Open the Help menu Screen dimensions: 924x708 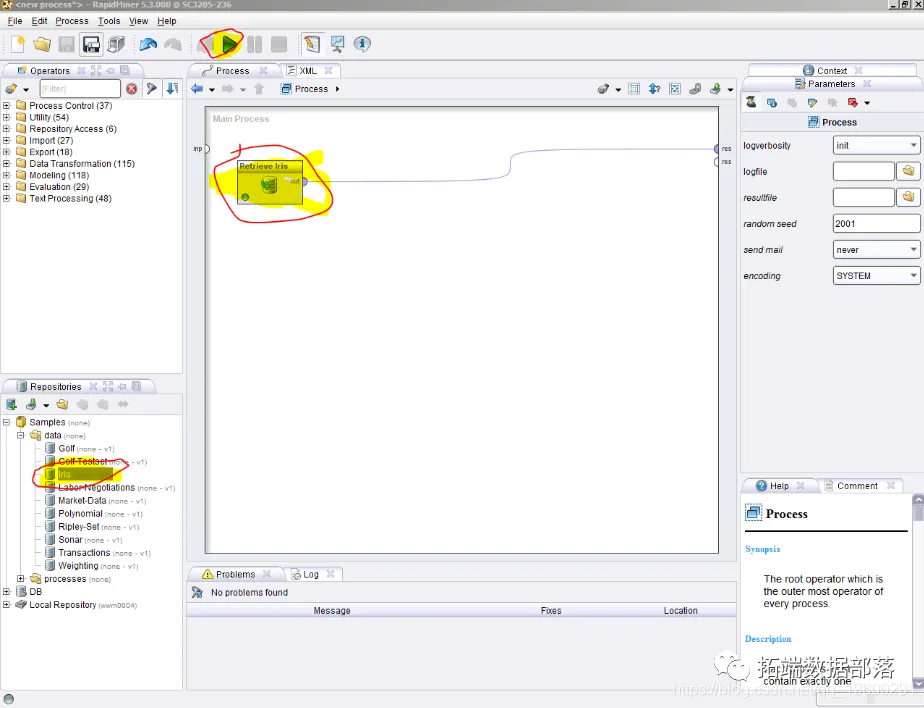[x=167, y=21]
